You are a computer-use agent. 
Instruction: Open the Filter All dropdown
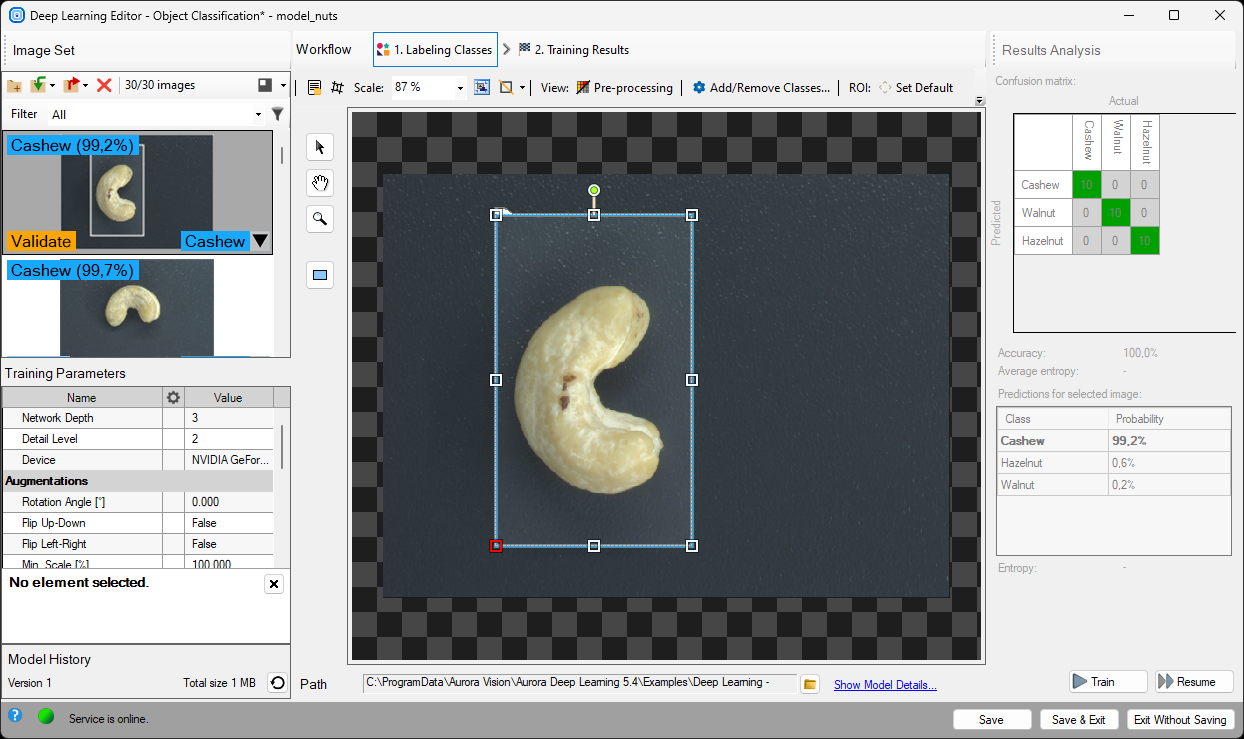point(258,115)
